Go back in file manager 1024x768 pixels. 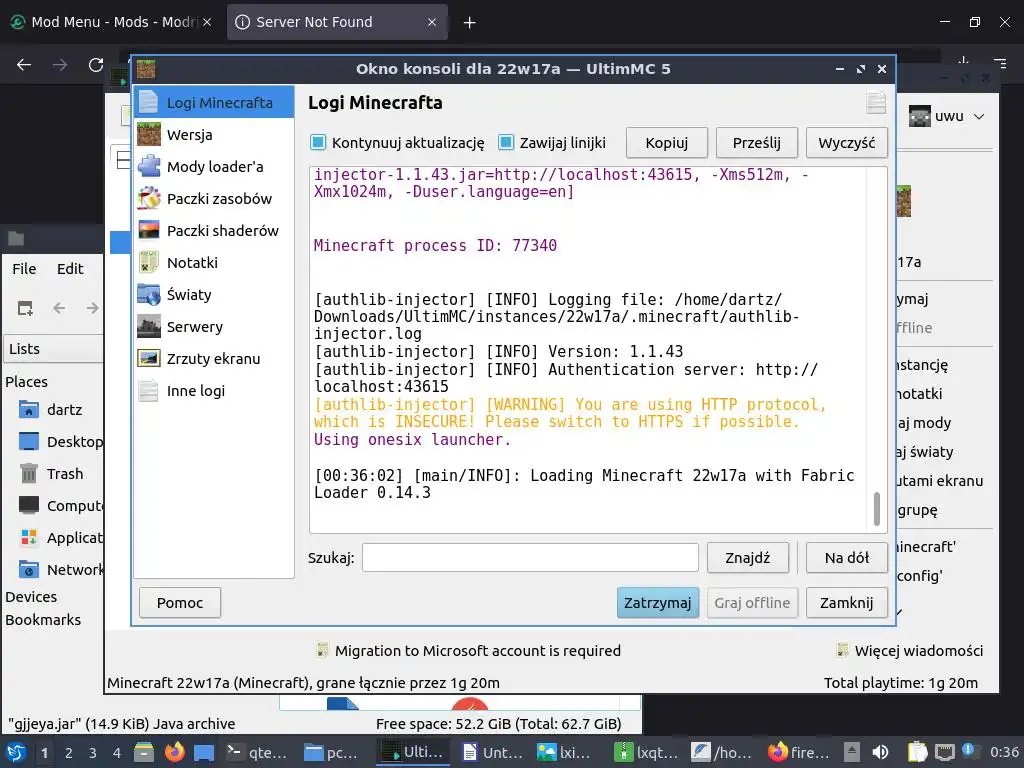pyautogui.click(x=59, y=308)
